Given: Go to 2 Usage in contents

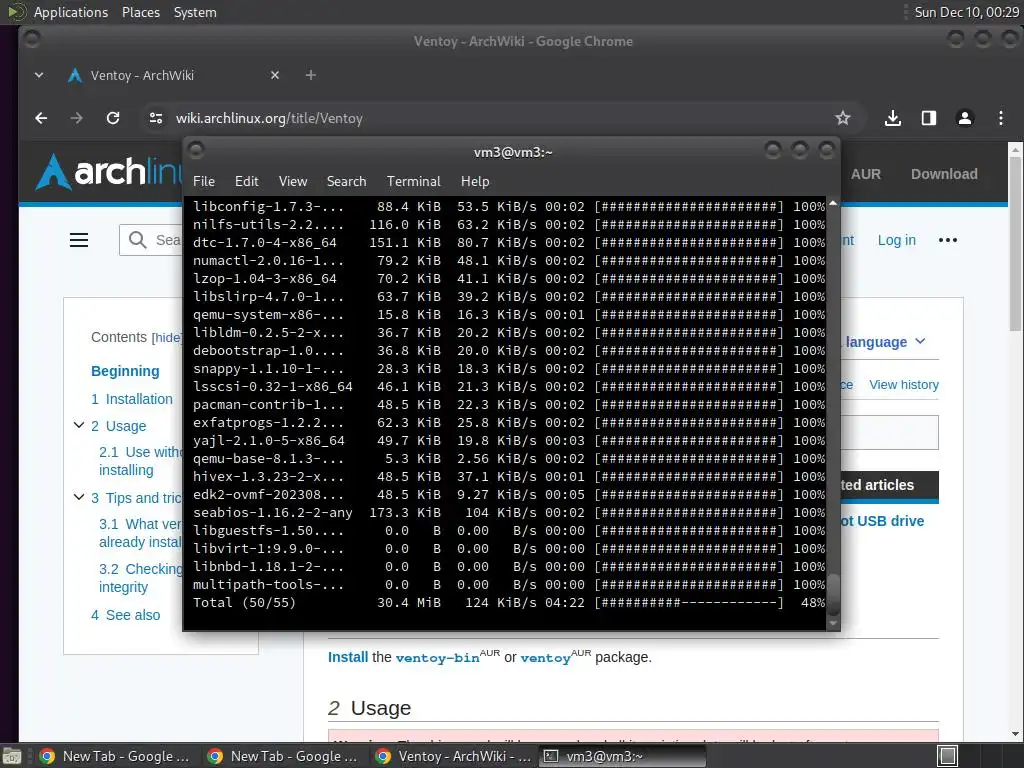Looking at the screenshot, I should [x=119, y=426].
